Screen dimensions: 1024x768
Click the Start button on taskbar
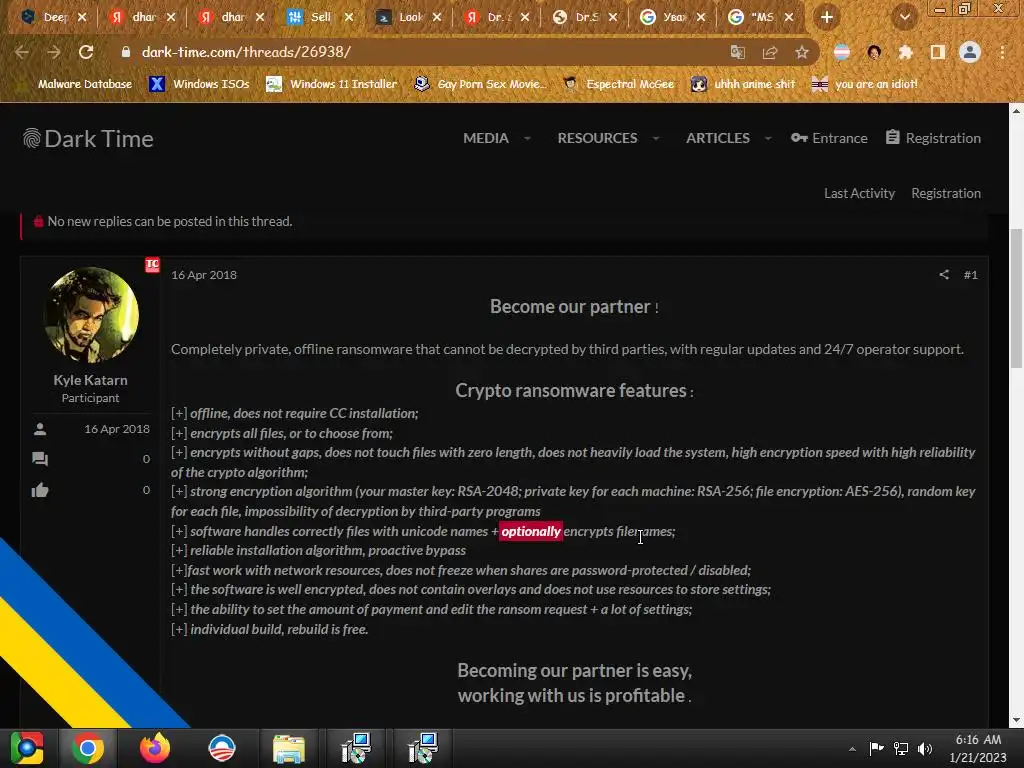tap(27, 748)
